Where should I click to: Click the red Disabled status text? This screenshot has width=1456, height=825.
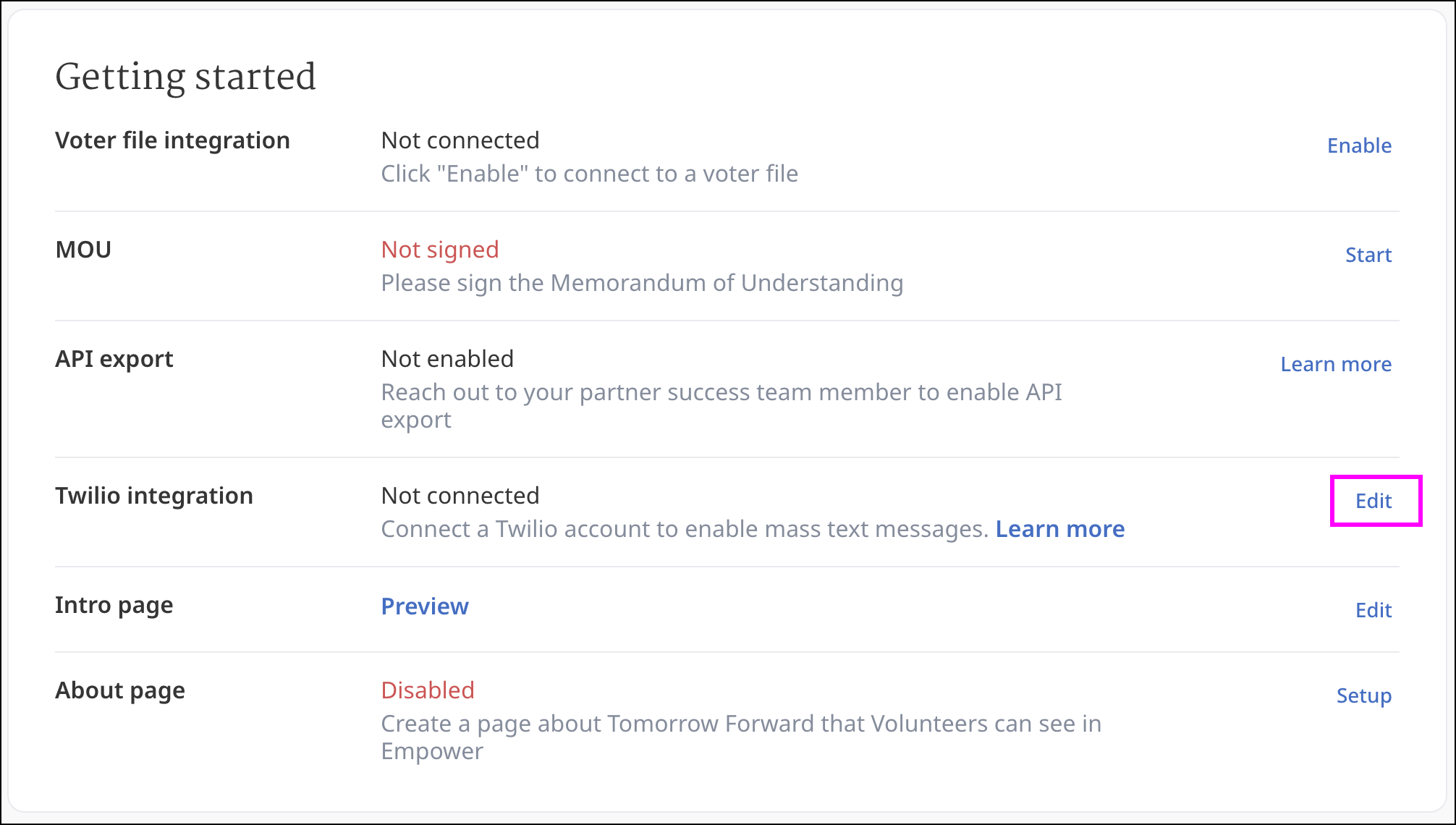click(428, 690)
